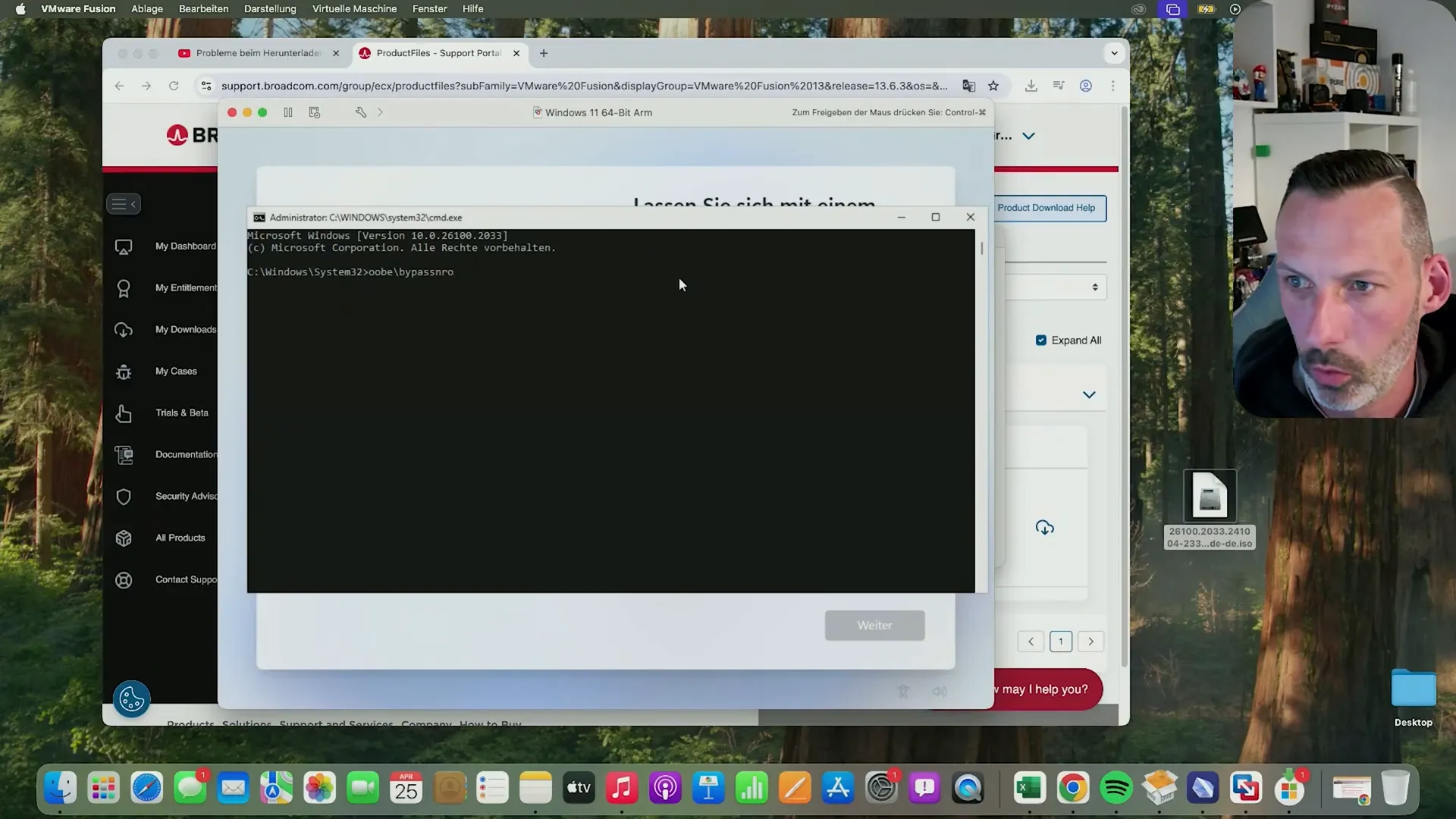1456x819 pixels.
Task: Go back in browser history
Action: pyautogui.click(x=119, y=86)
